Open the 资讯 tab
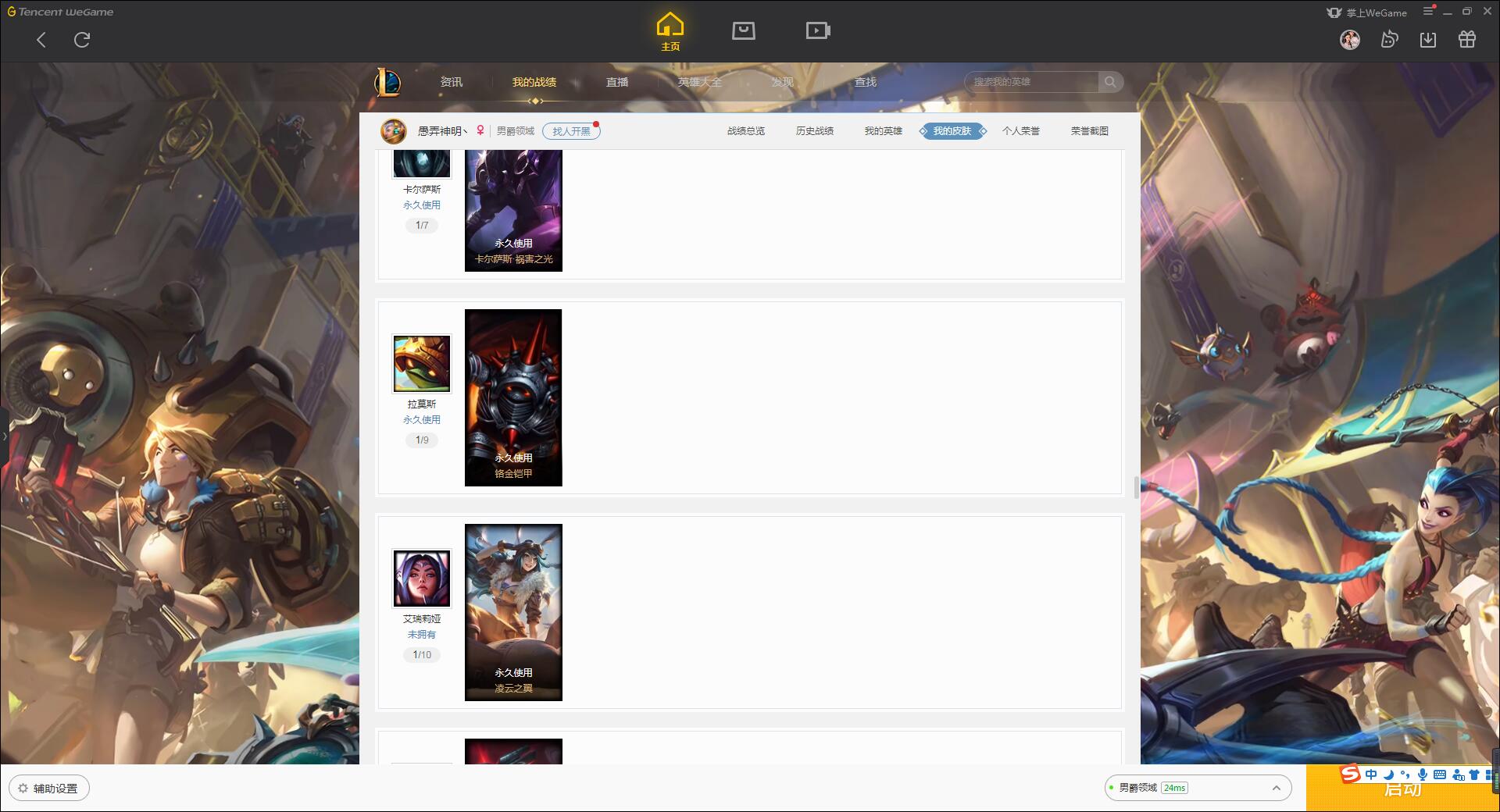 point(452,82)
